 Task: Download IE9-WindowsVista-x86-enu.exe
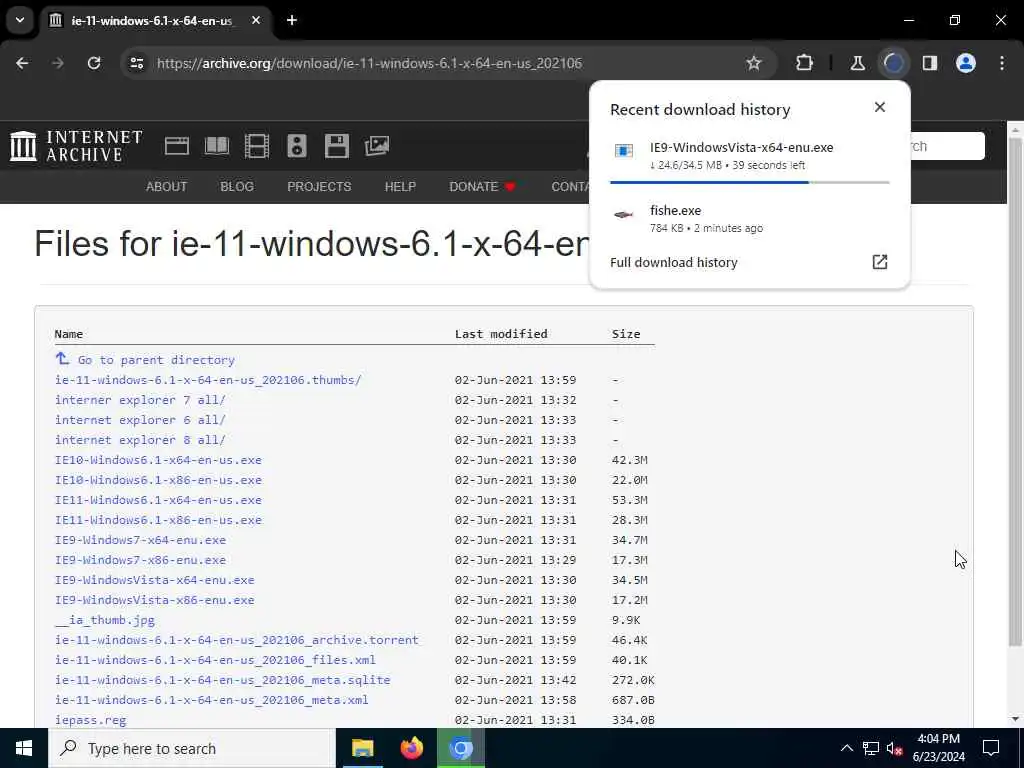155,600
